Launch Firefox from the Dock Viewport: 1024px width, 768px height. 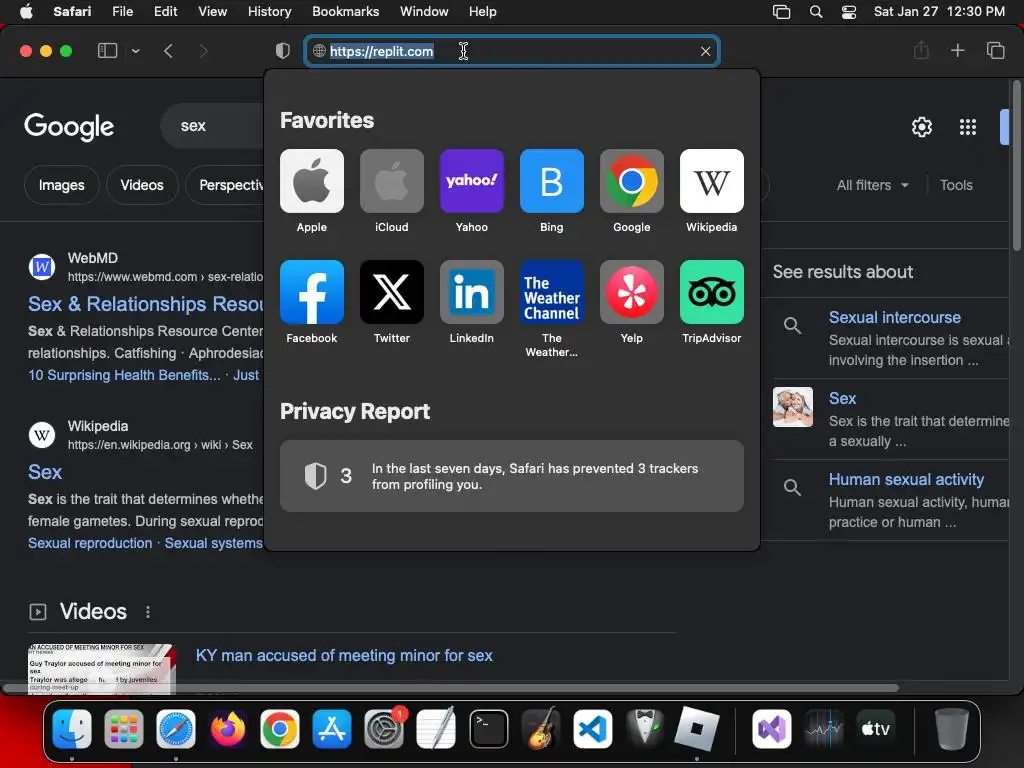click(227, 728)
